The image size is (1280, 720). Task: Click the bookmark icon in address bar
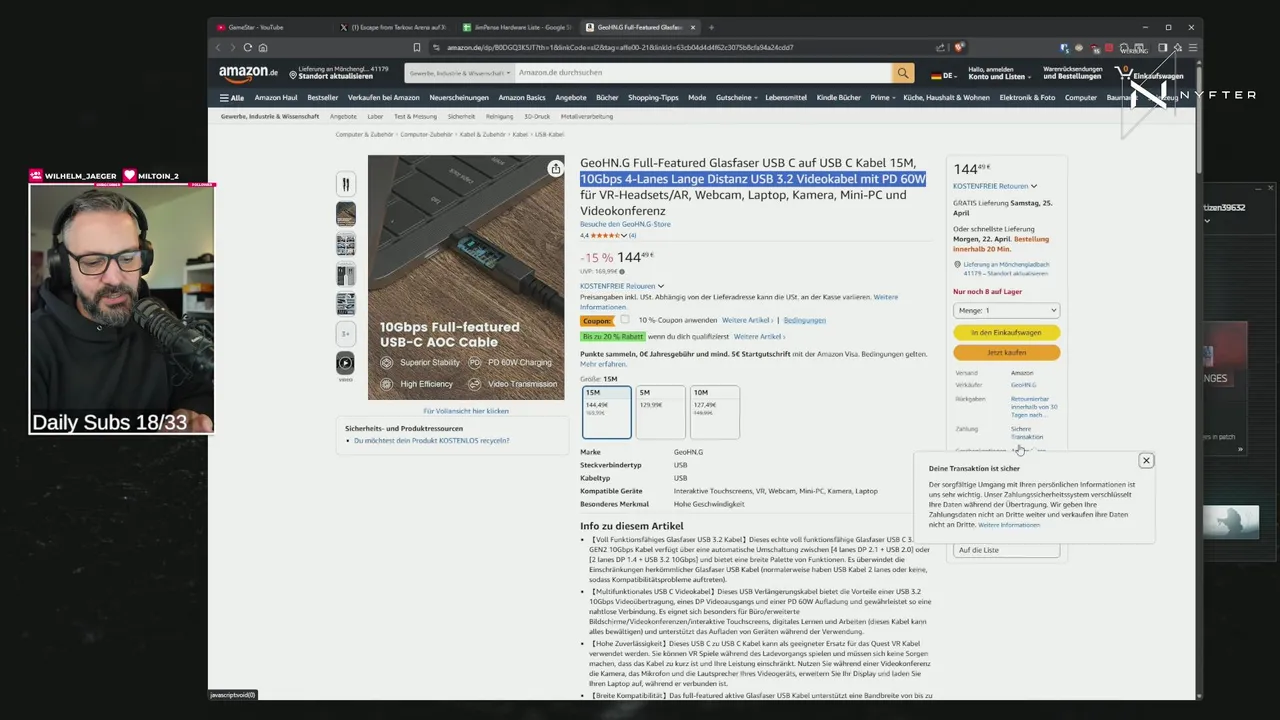(x=417, y=47)
